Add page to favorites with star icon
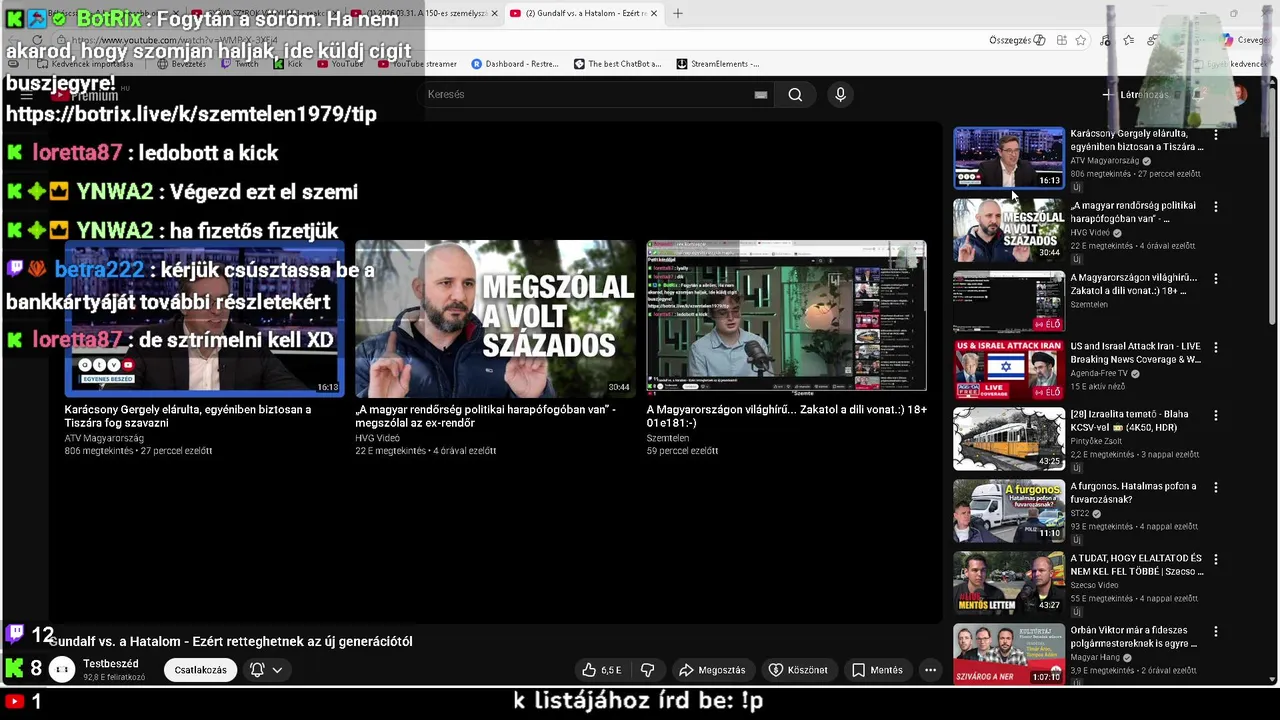This screenshot has height=720, width=1280. tap(1081, 40)
